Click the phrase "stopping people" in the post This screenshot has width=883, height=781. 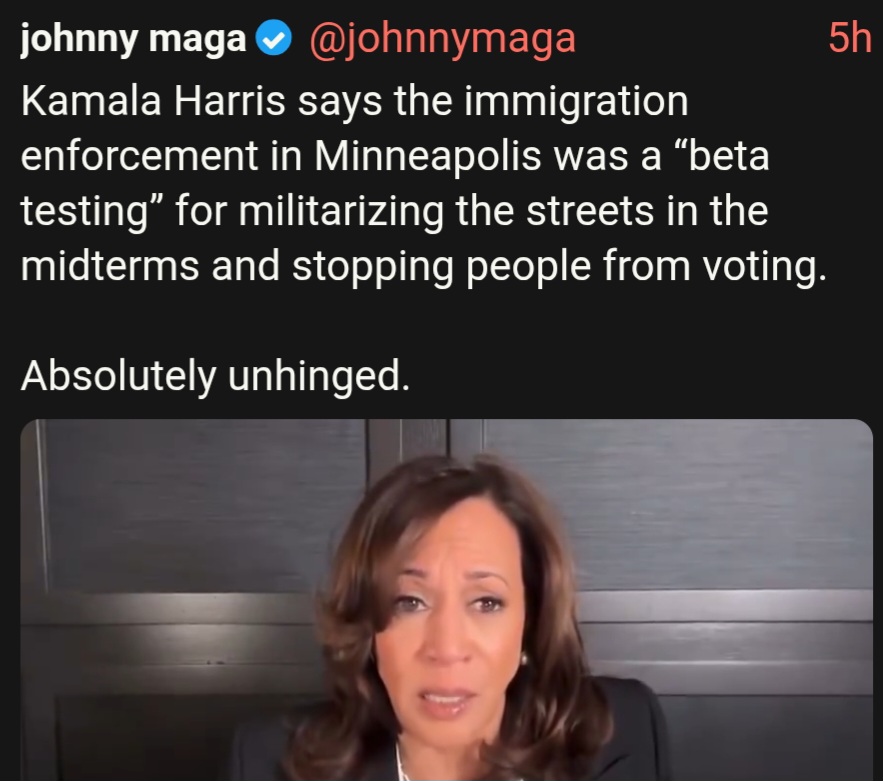click(442, 266)
